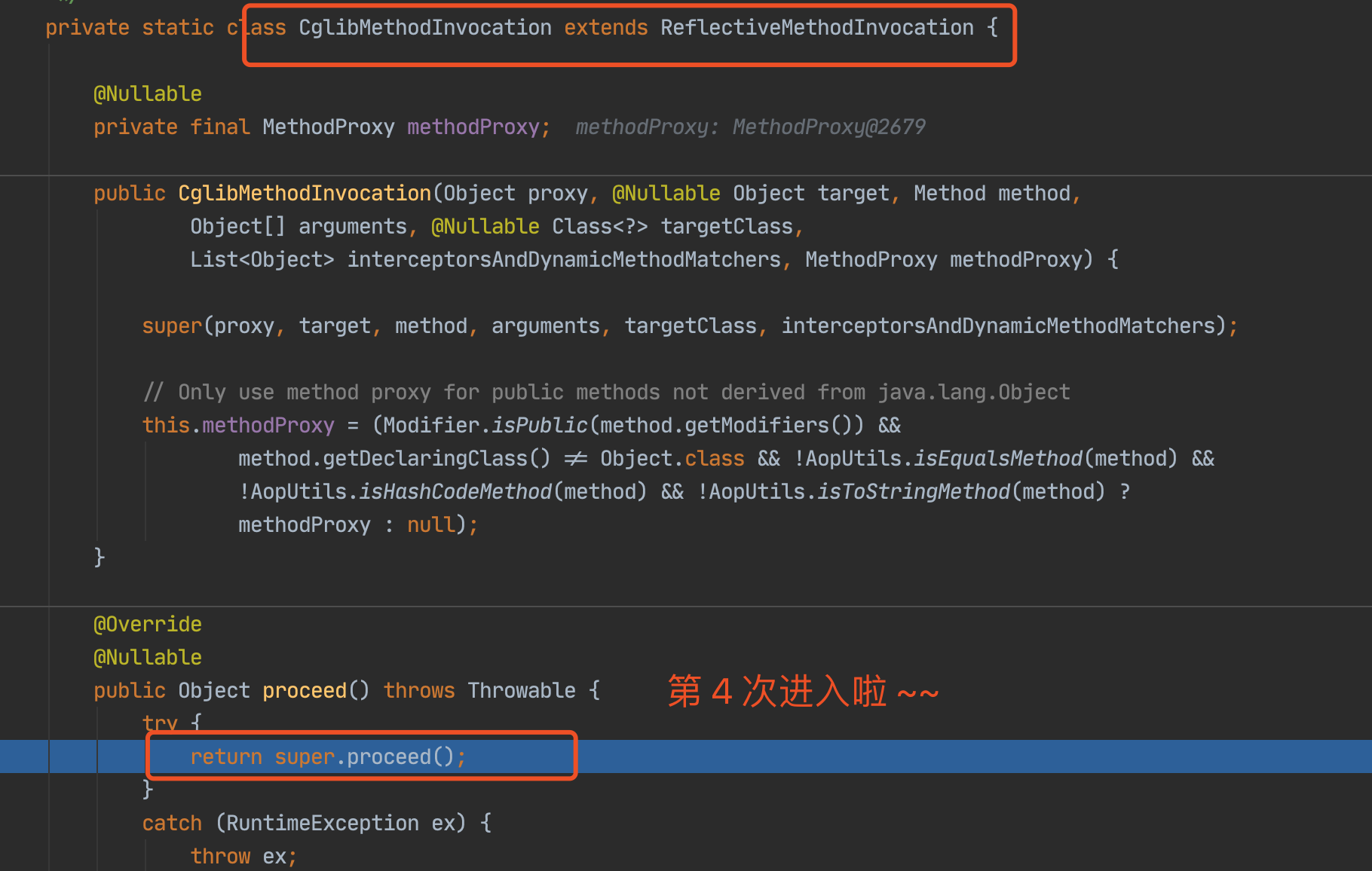Click the isPublic method call
1372x871 pixels.
[540, 426]
